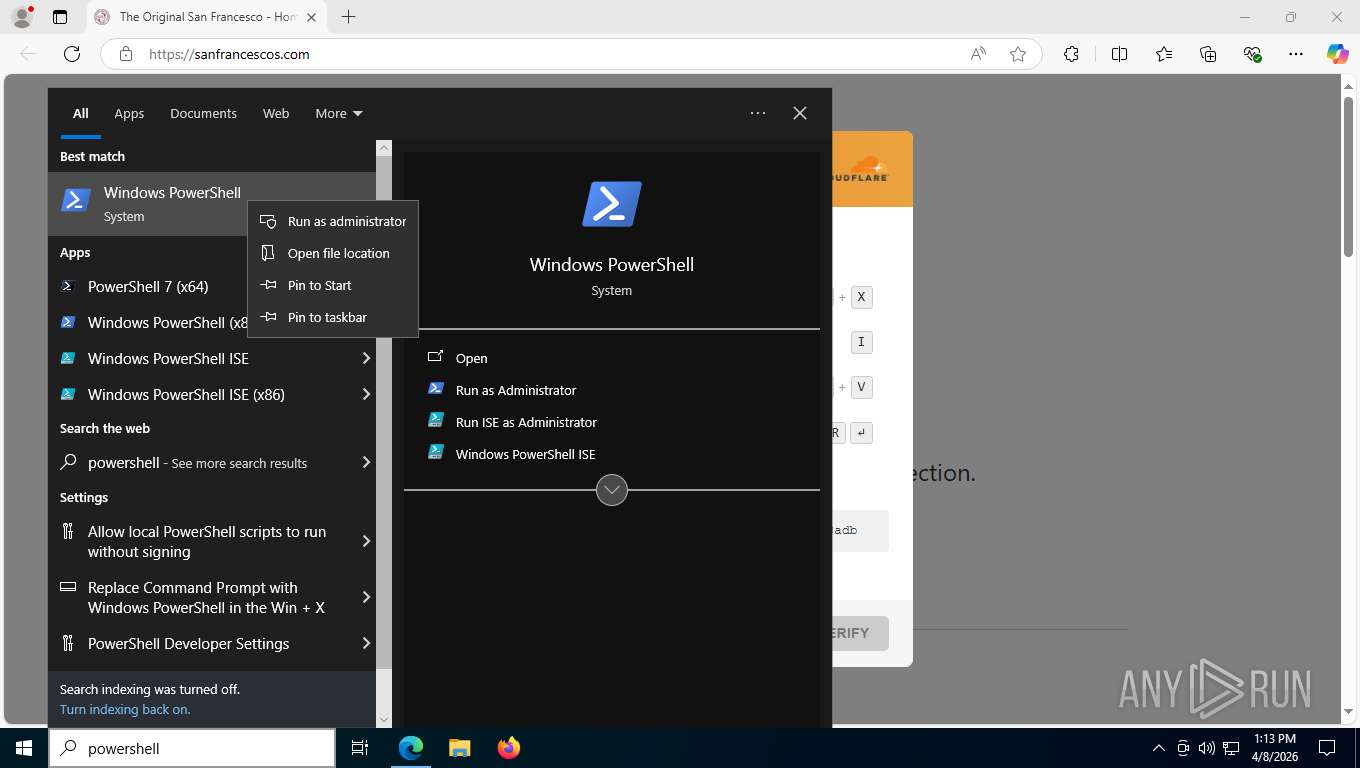Viewport: 1360px width, 768px height.
Task: Click the large PowerShell icon in preview
Action: coord(612,204)
